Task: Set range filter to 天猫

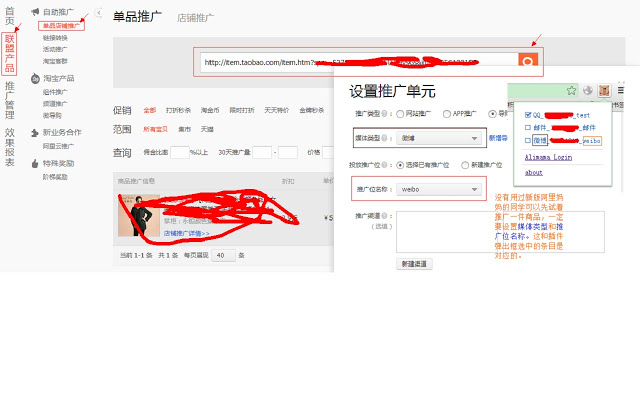Action: click(207, 129)
